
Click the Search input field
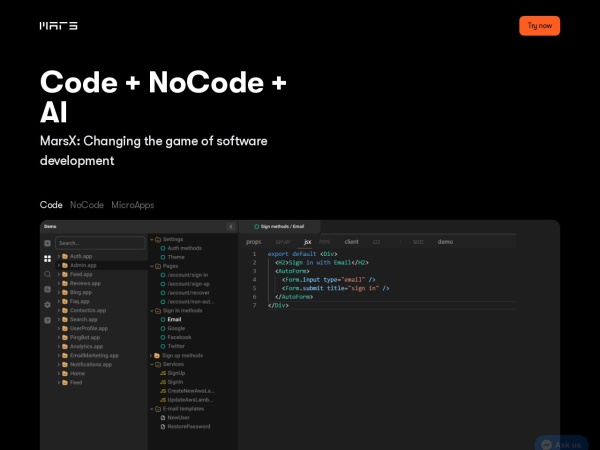click(100, 243)
